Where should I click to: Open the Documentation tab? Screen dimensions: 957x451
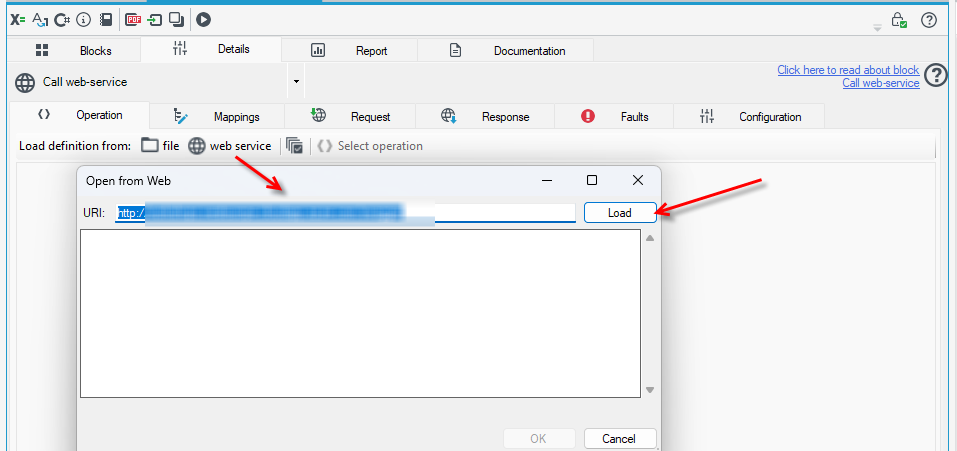[x=506, y=51]
